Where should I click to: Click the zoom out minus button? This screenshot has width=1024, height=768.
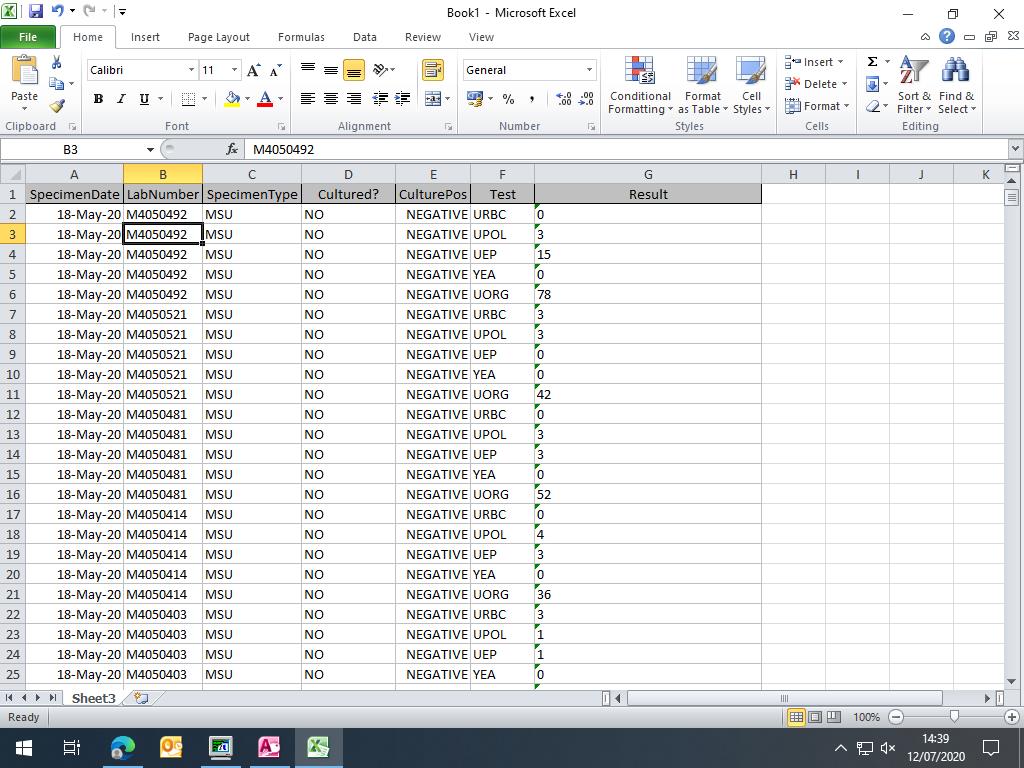click(896, 717)
